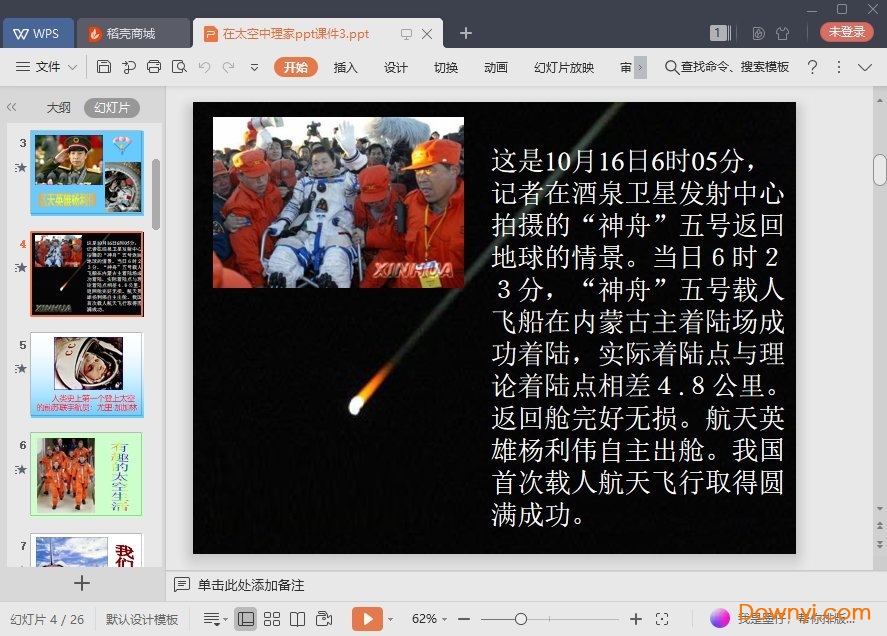
Task: Open the 文件 menu dropdown
Action: click(47, 67)
